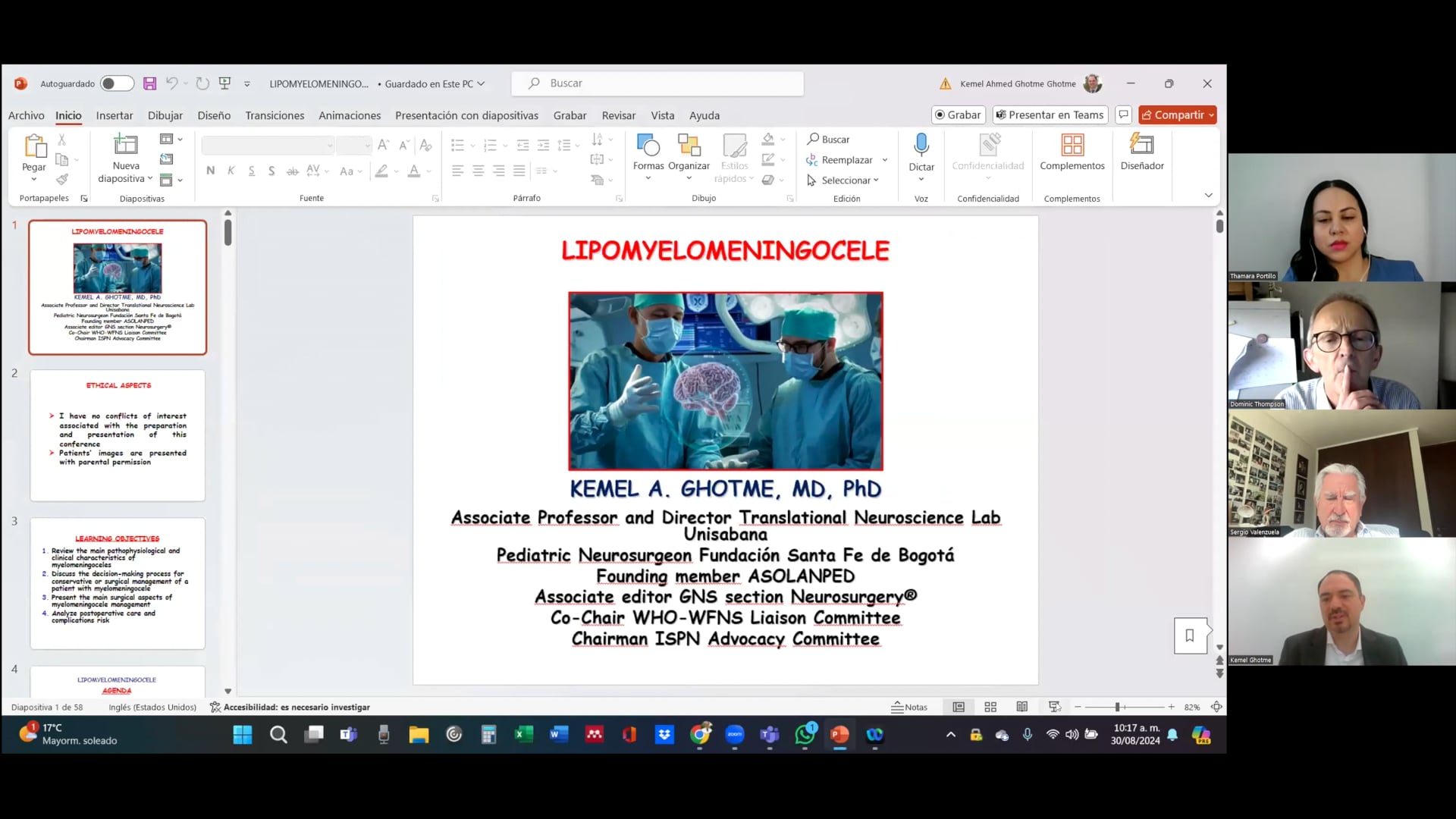
Task: Start presentation from beginning icon
Action: click(x=224, y=83)
